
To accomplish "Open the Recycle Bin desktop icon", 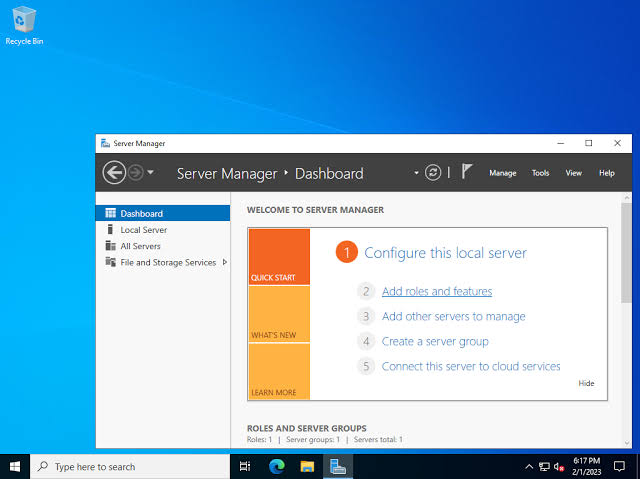I will click(x=24, y=25).
